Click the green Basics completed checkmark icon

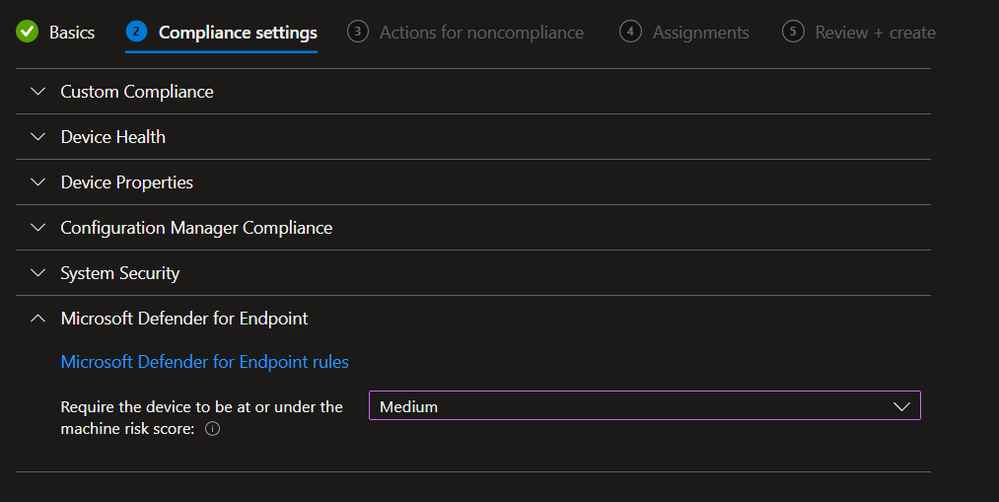[27, 32]
